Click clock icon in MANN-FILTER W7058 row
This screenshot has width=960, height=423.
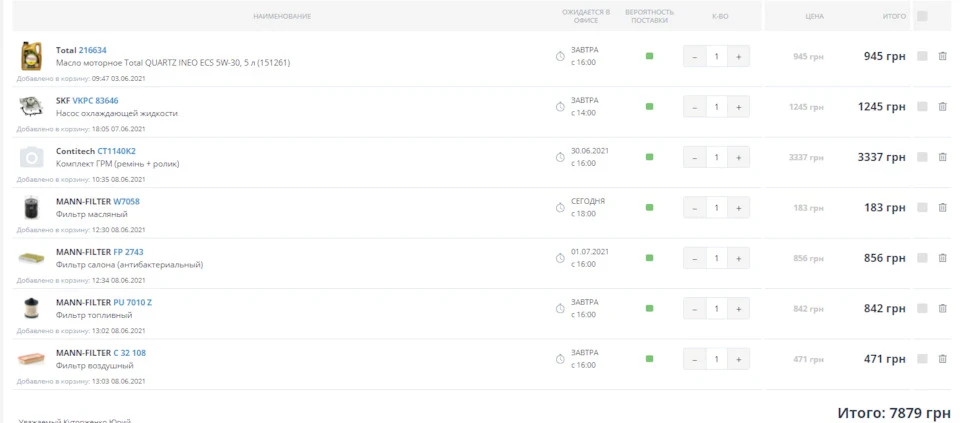560,208
